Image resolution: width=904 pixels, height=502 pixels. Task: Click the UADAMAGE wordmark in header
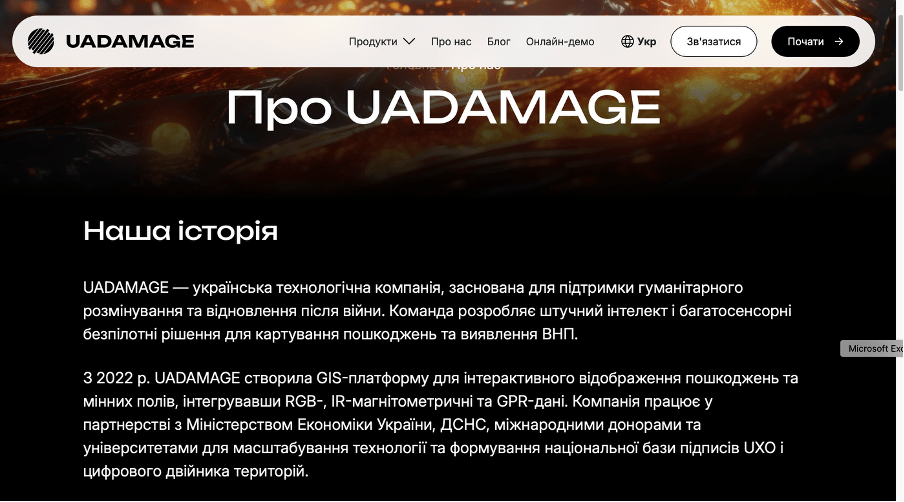click(x=130, y=41)
